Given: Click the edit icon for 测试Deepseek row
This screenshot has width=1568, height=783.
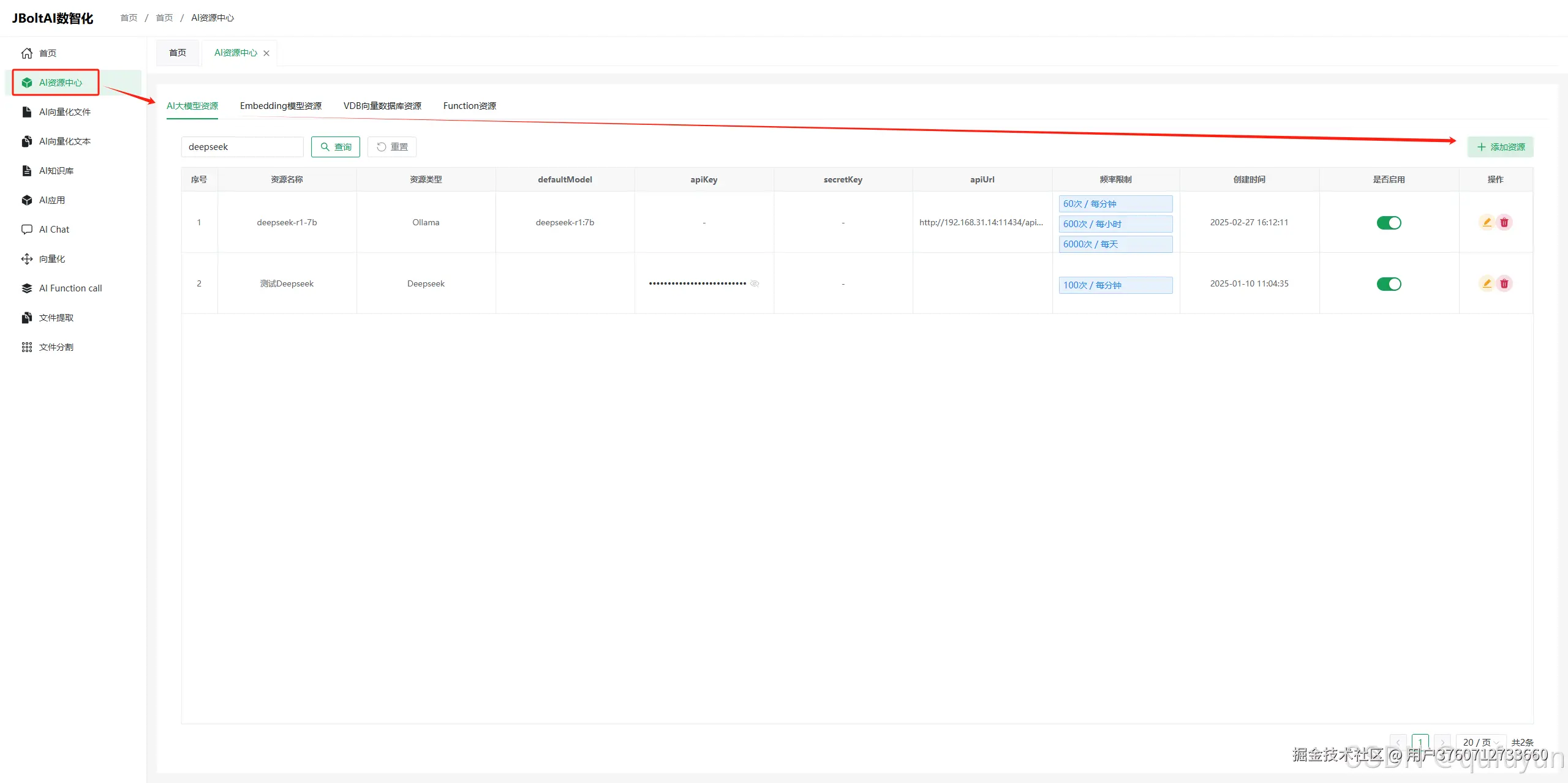Looking at the screenshot, I should click(x=1487, y=283).
